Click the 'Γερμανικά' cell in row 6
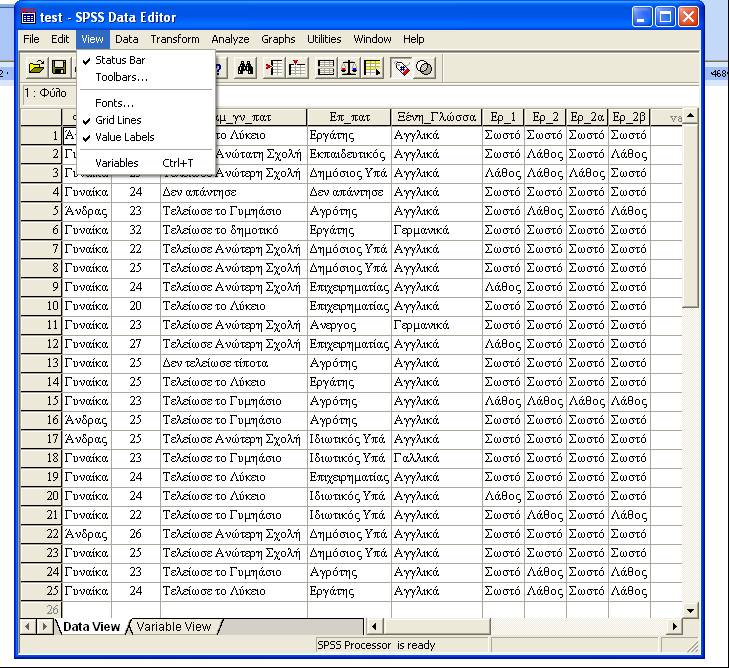 point(437,230)
